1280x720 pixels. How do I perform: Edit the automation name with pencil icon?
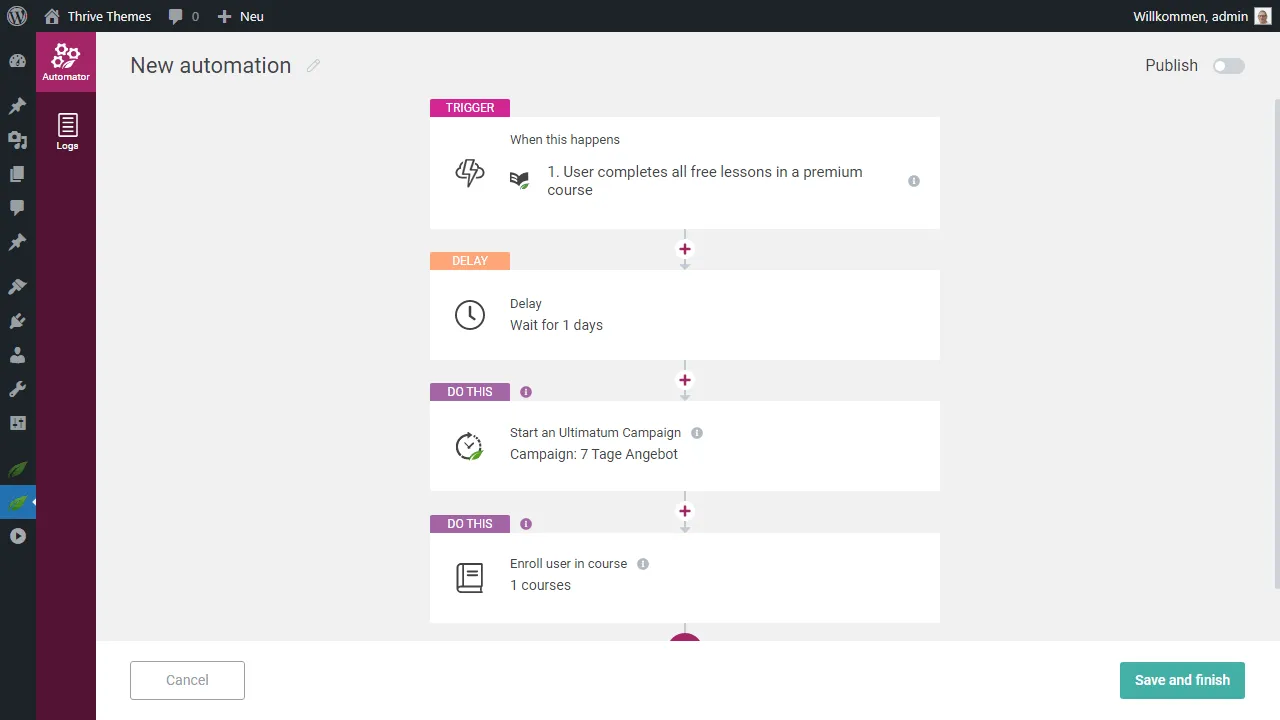point(313,65)
